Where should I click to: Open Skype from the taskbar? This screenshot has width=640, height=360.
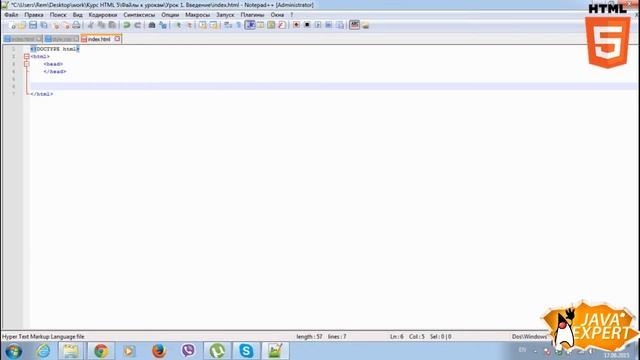246,351
